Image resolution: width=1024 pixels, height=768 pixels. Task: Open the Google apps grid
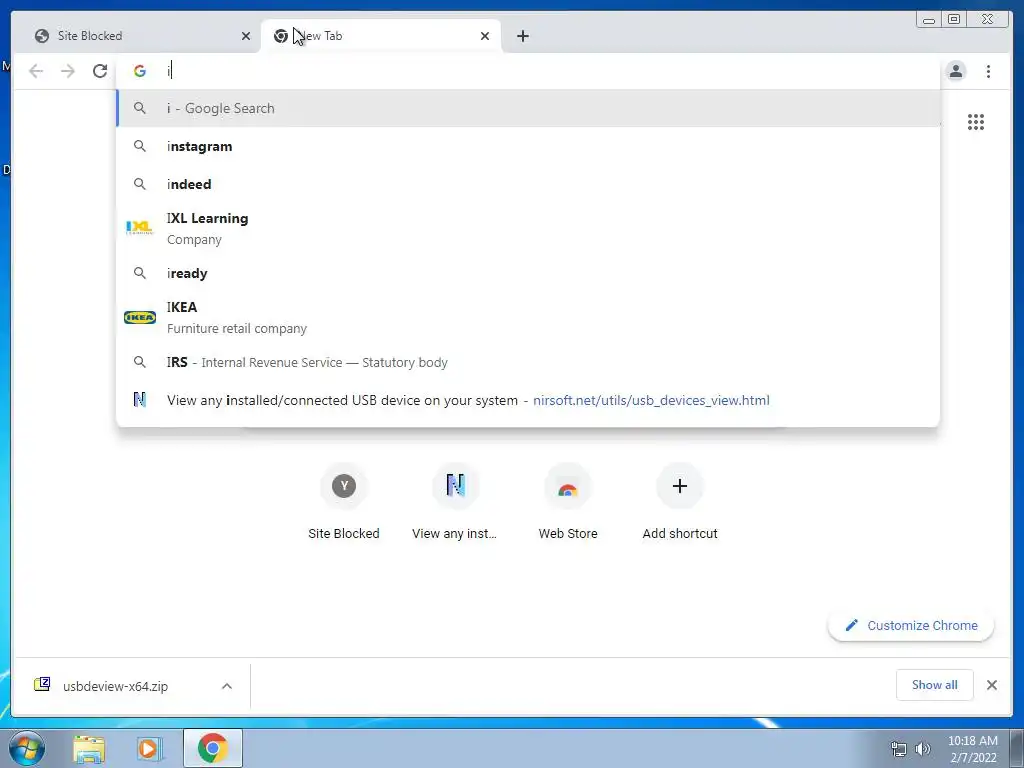pos(976,122)
